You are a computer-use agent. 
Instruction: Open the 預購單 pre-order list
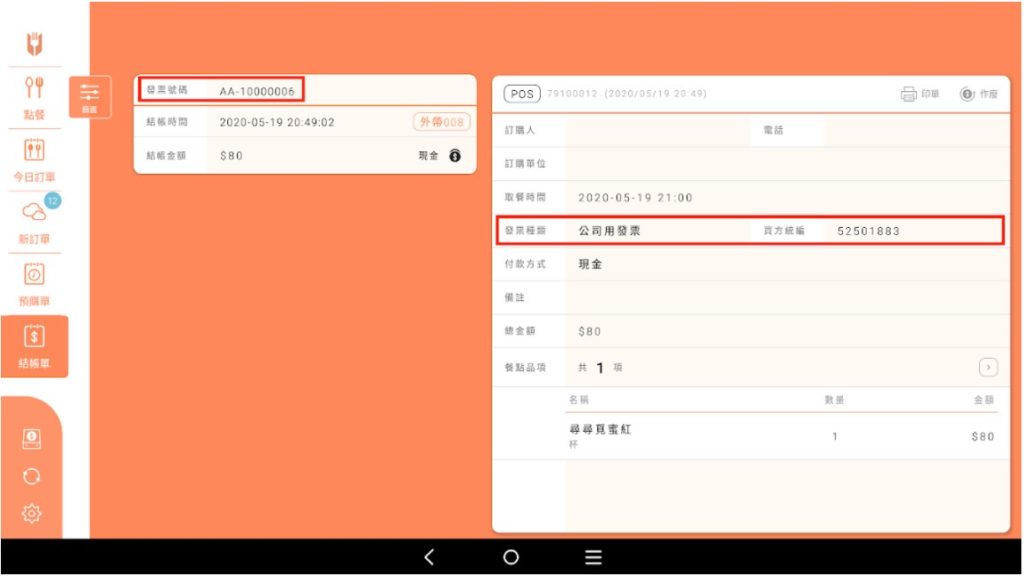pyautogui.click(x=34, y=284)
